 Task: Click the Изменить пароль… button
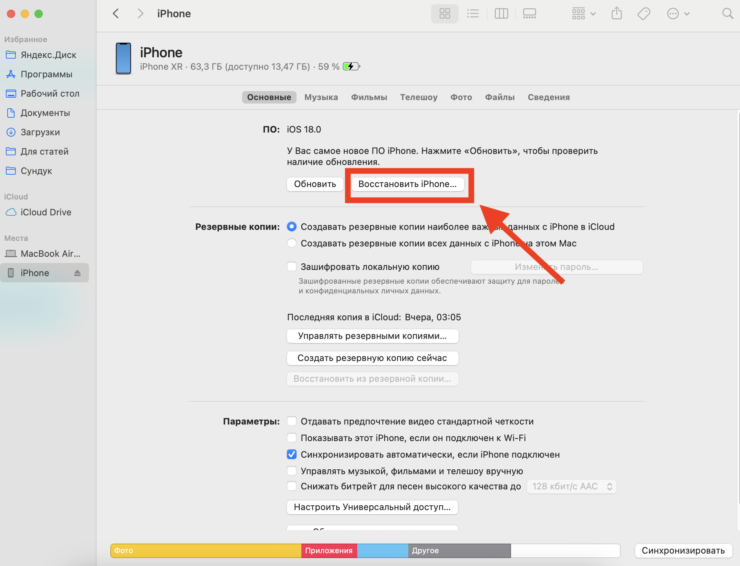pyautogui.click(x=556, y=267)
